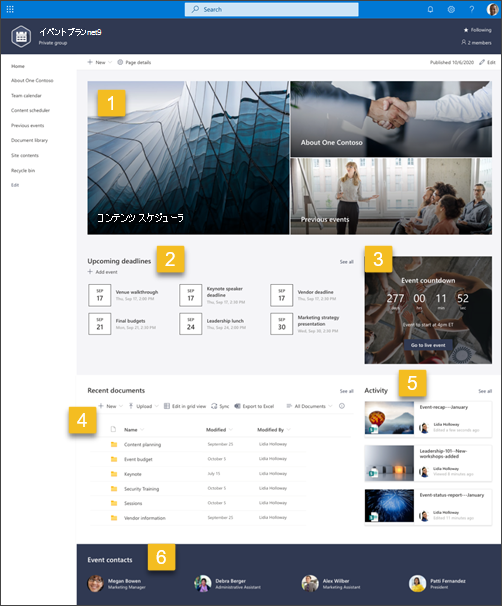Open About One Contoso navigation item

(32, 80)
